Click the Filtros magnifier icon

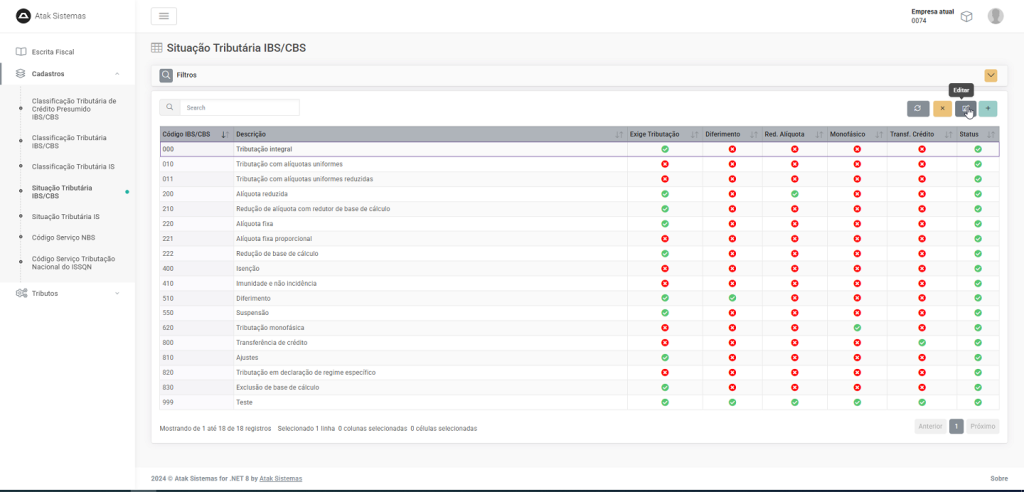pyautogui.click(x=166, y=75)
